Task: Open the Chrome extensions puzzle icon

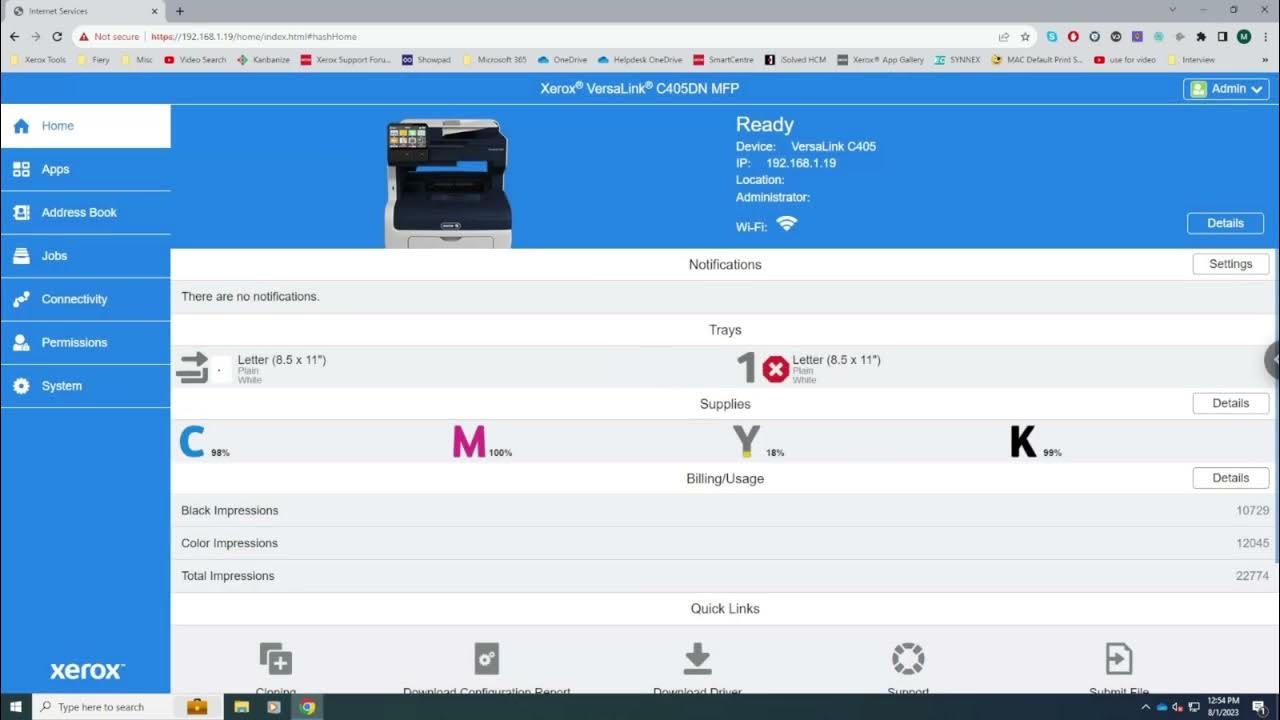Action: click(x=1201, y=36)
